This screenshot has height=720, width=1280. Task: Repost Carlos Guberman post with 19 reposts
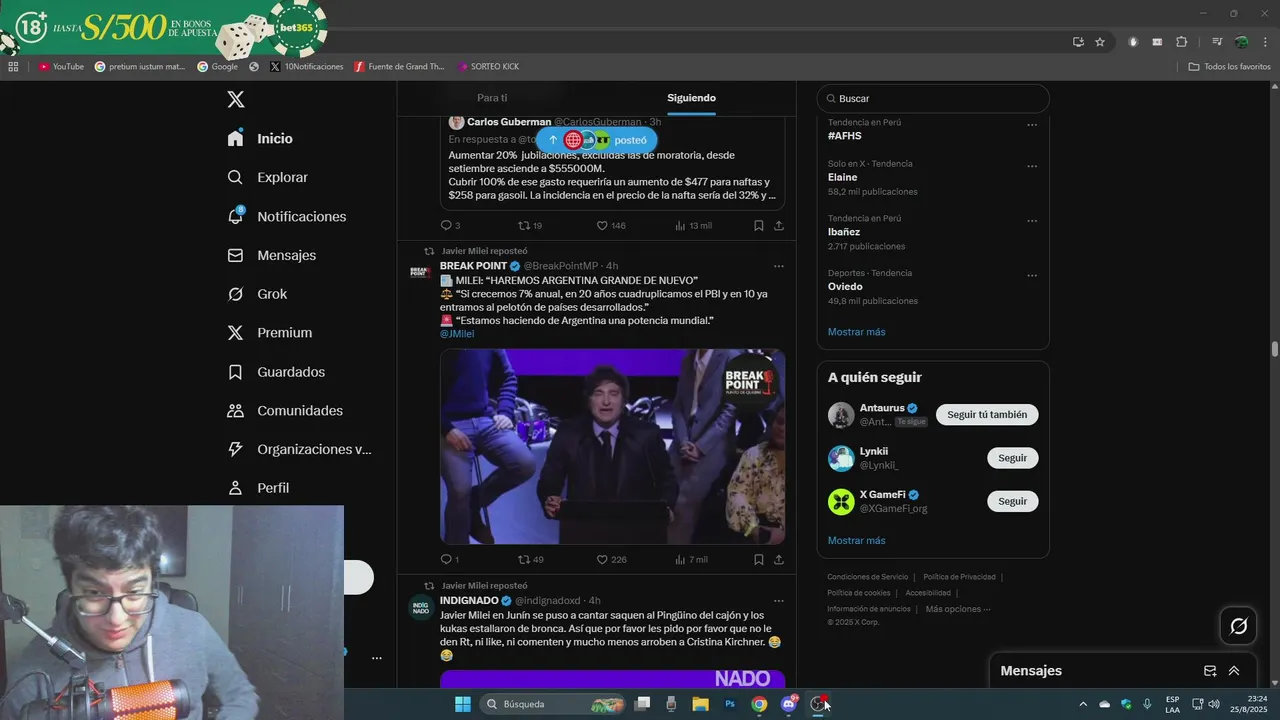(x=530, y=226)
